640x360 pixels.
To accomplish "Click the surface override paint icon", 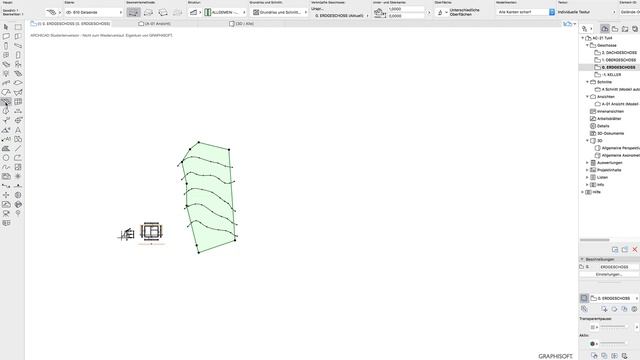I will tap(440, 13).
